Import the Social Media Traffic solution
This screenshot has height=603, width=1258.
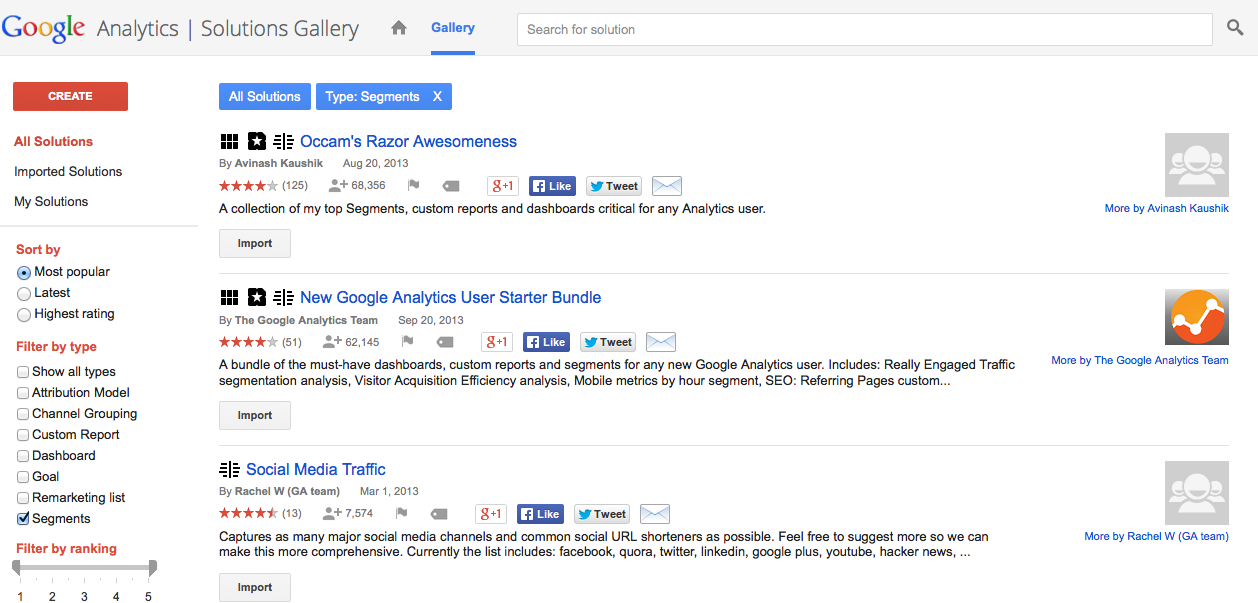254,587
